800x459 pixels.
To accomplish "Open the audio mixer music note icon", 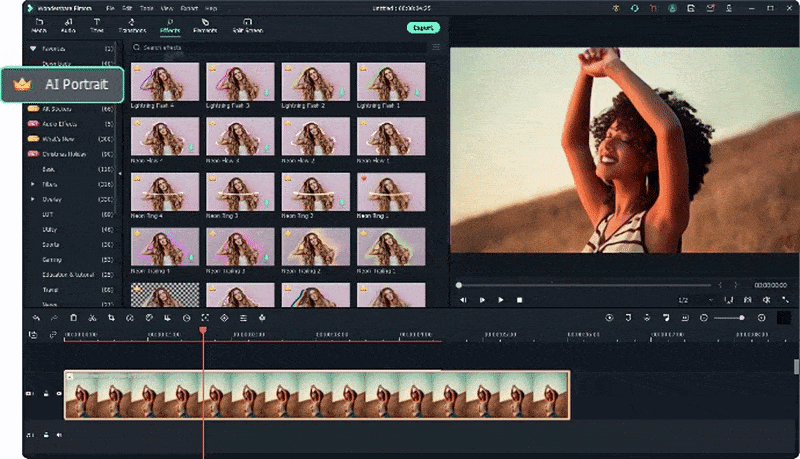I will [x=666, y=318].
